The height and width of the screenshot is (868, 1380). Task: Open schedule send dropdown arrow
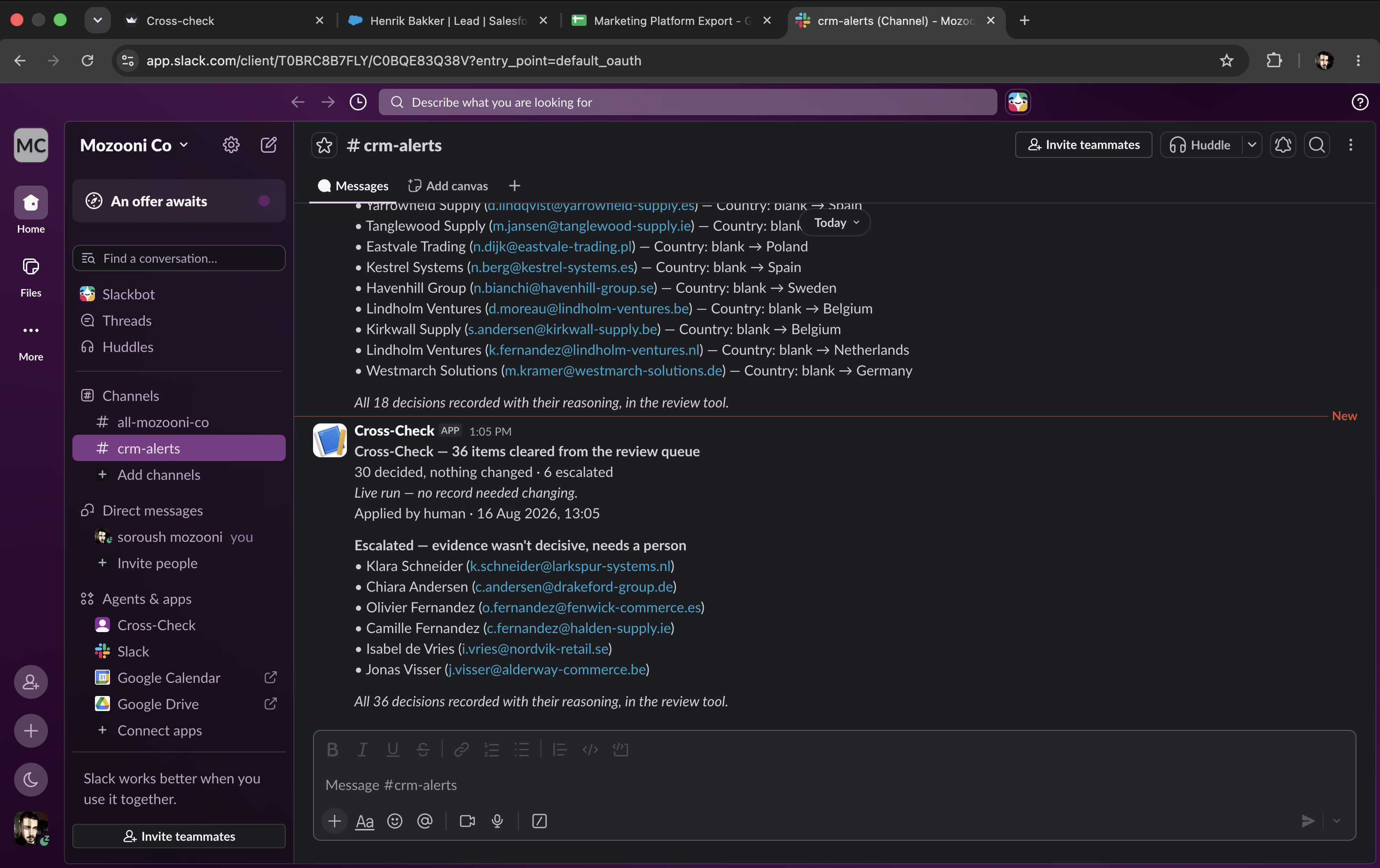tap(1336, 821)
